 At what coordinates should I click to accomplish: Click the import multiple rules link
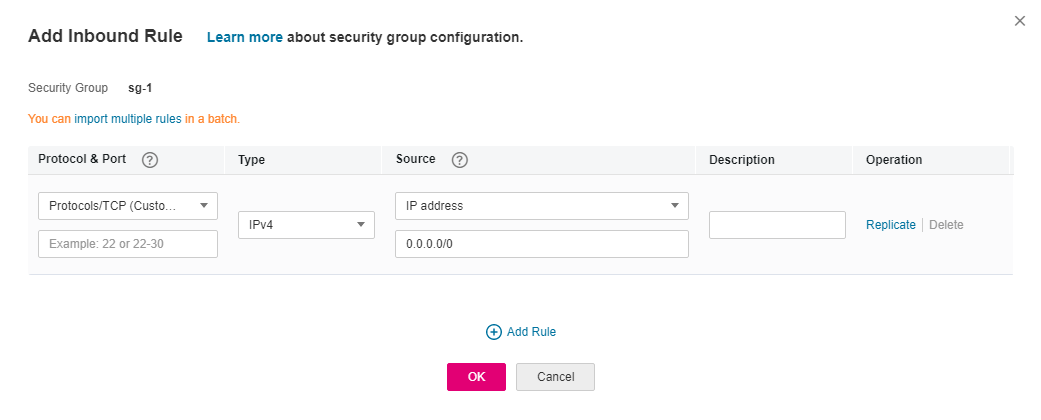pyautogui.click(x=128, y=119)
